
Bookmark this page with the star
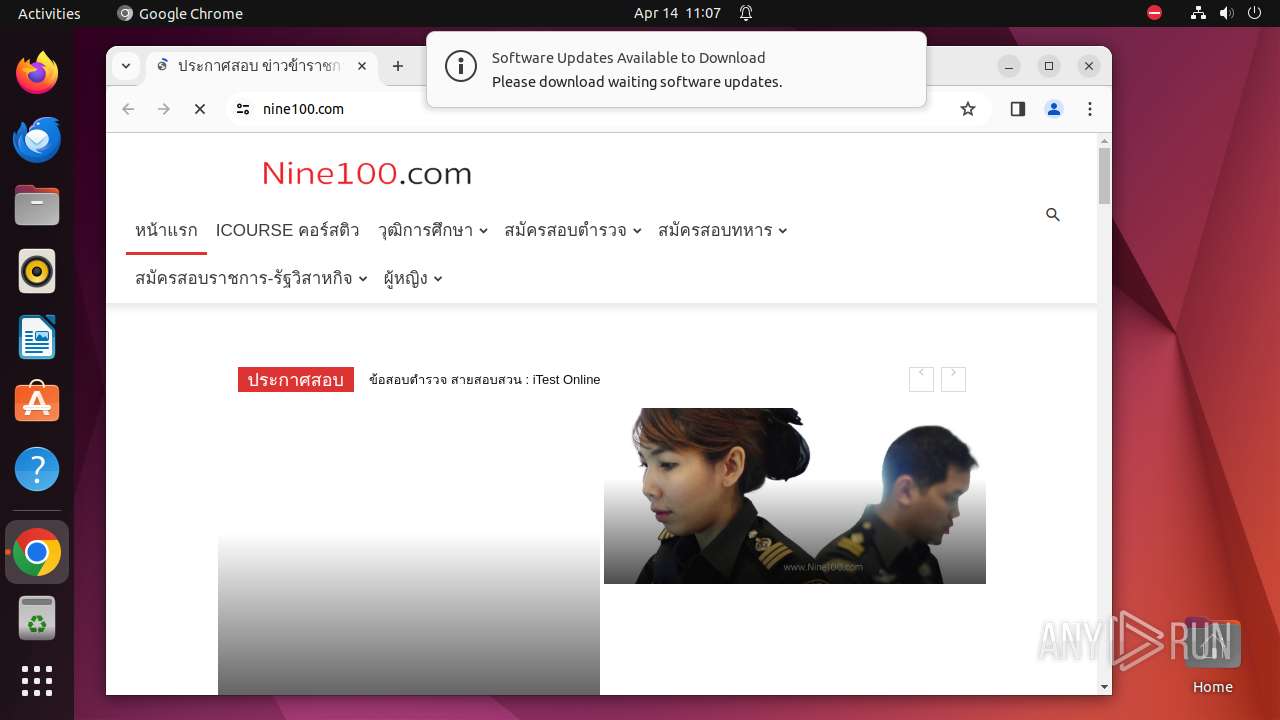coord(967,109)
